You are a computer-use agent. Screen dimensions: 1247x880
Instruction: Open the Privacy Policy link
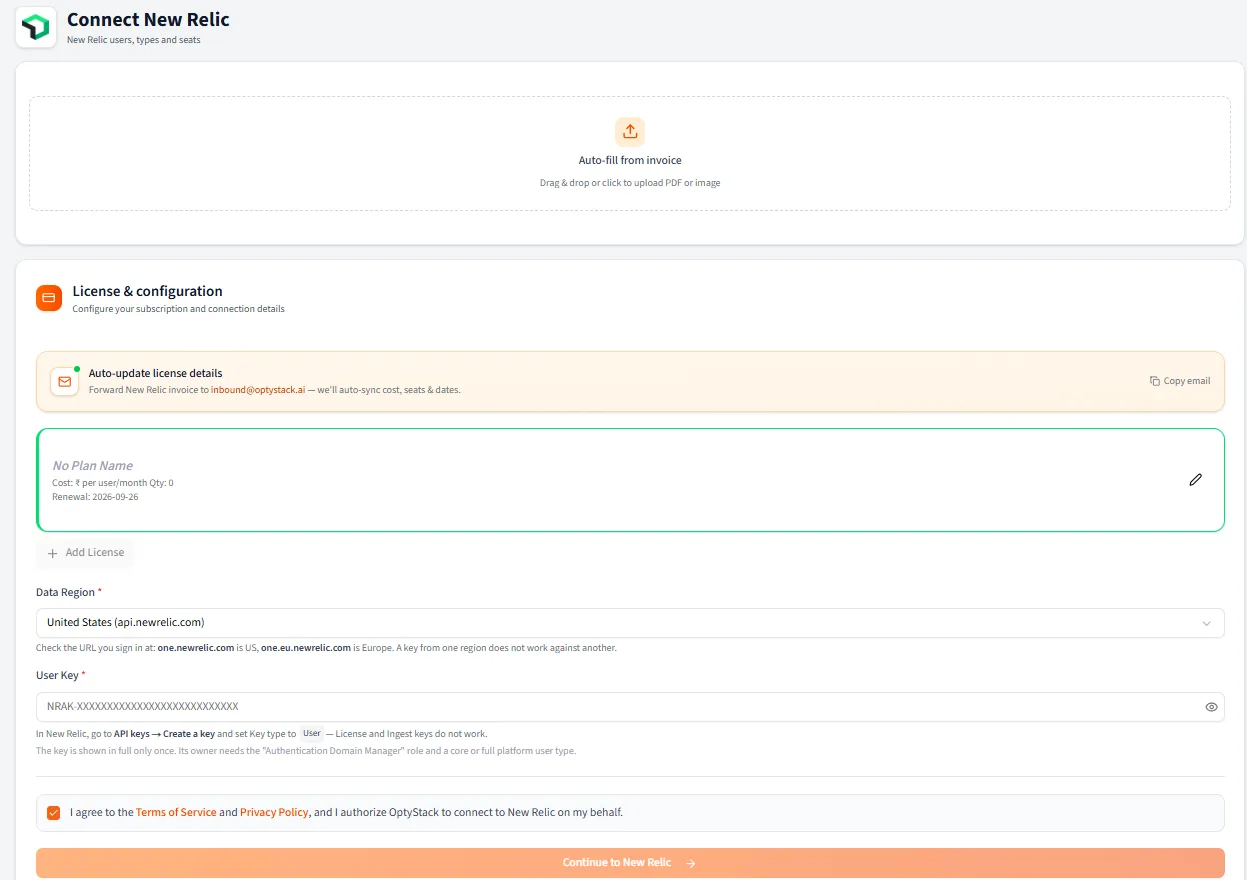(274, 813)
